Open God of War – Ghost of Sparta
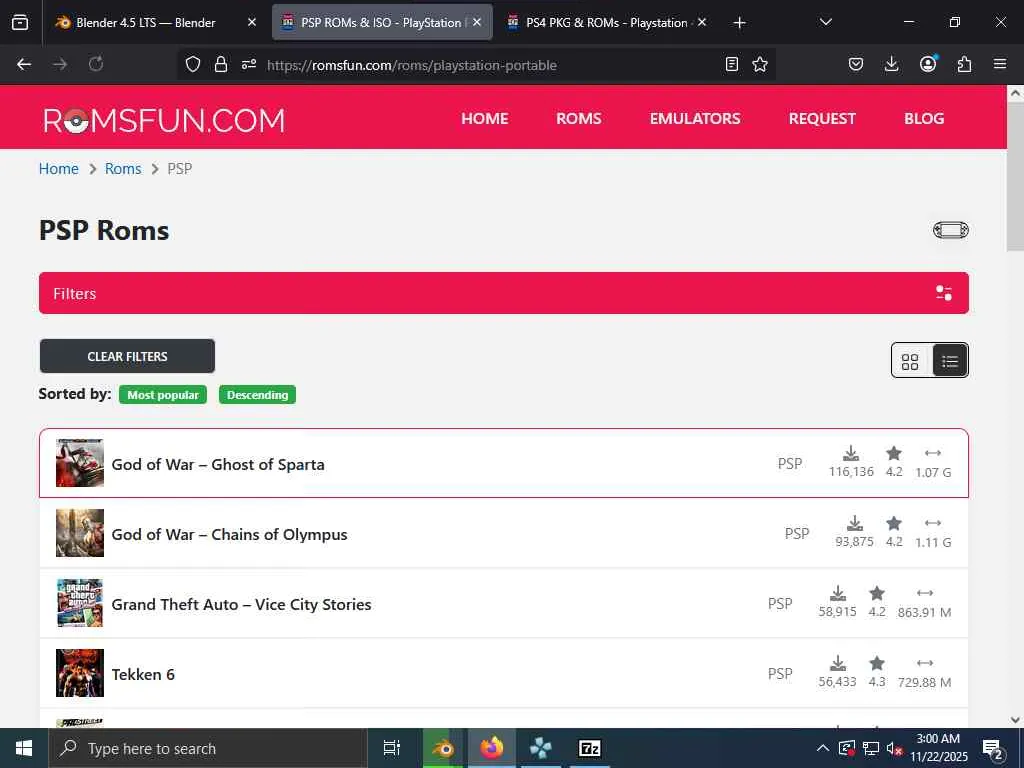This screenshot has height=768, width=1024. 218,464
